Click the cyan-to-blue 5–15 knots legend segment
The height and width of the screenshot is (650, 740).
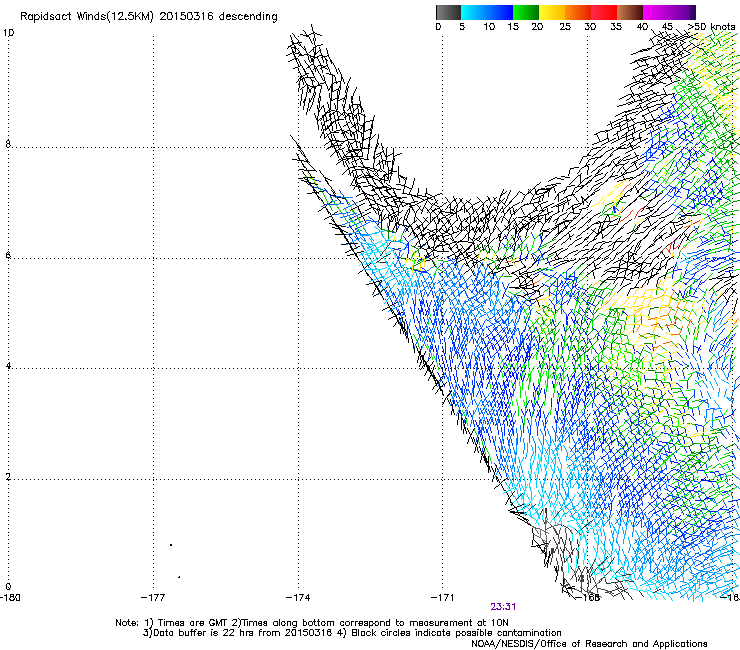(x=487, y=12)
